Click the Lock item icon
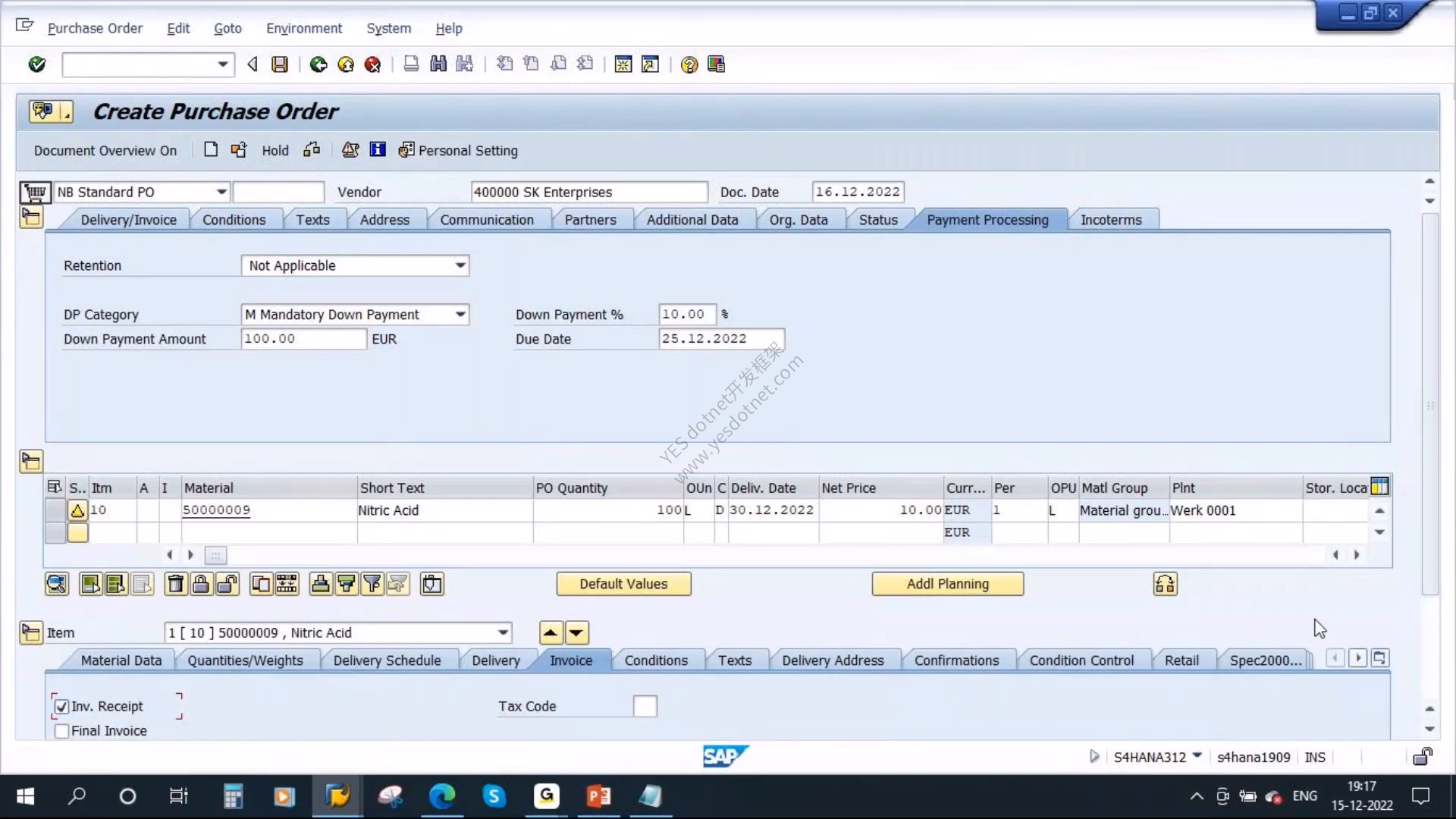This screenshot has width=1456, height=819. [x=201, y=584]
